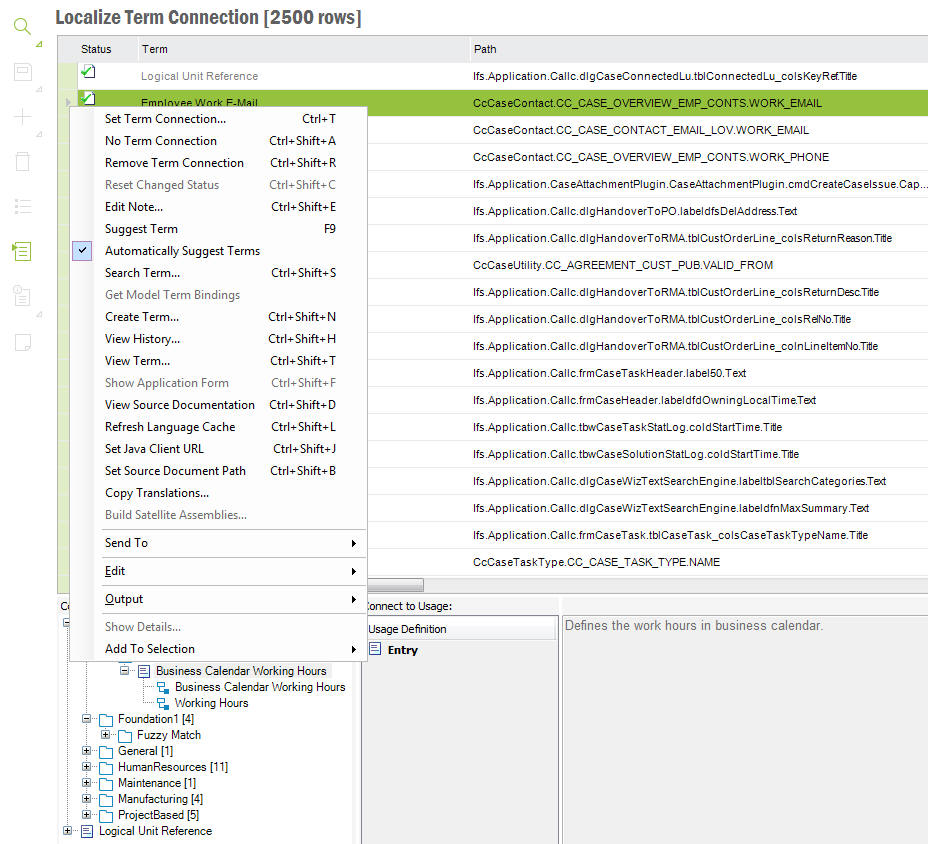Viewport: 928px width, 844px height.
Task: Click the status icon of Logical Unit Reference row
Action: (89, 73)
